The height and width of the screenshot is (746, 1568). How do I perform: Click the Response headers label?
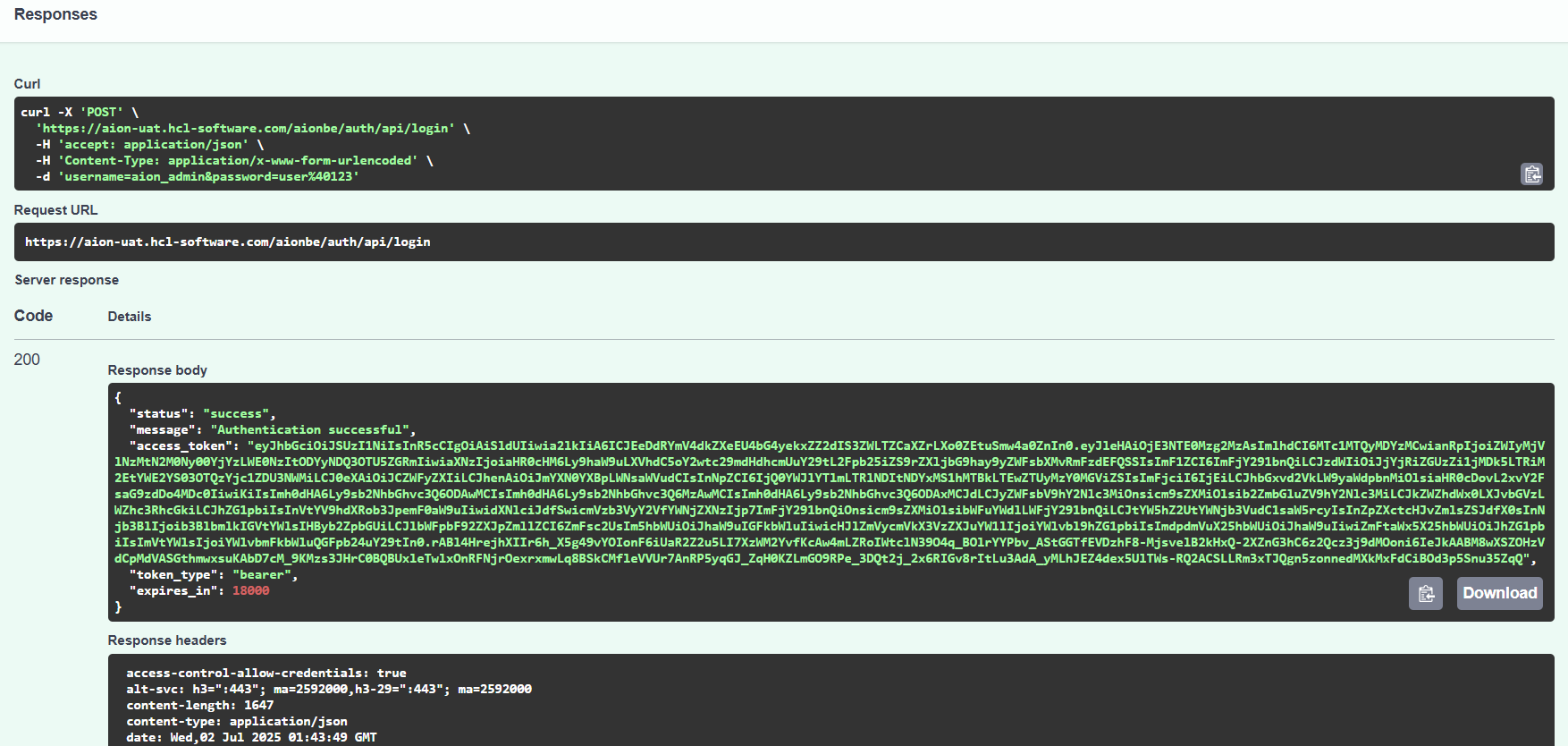(x=167, y=640)
